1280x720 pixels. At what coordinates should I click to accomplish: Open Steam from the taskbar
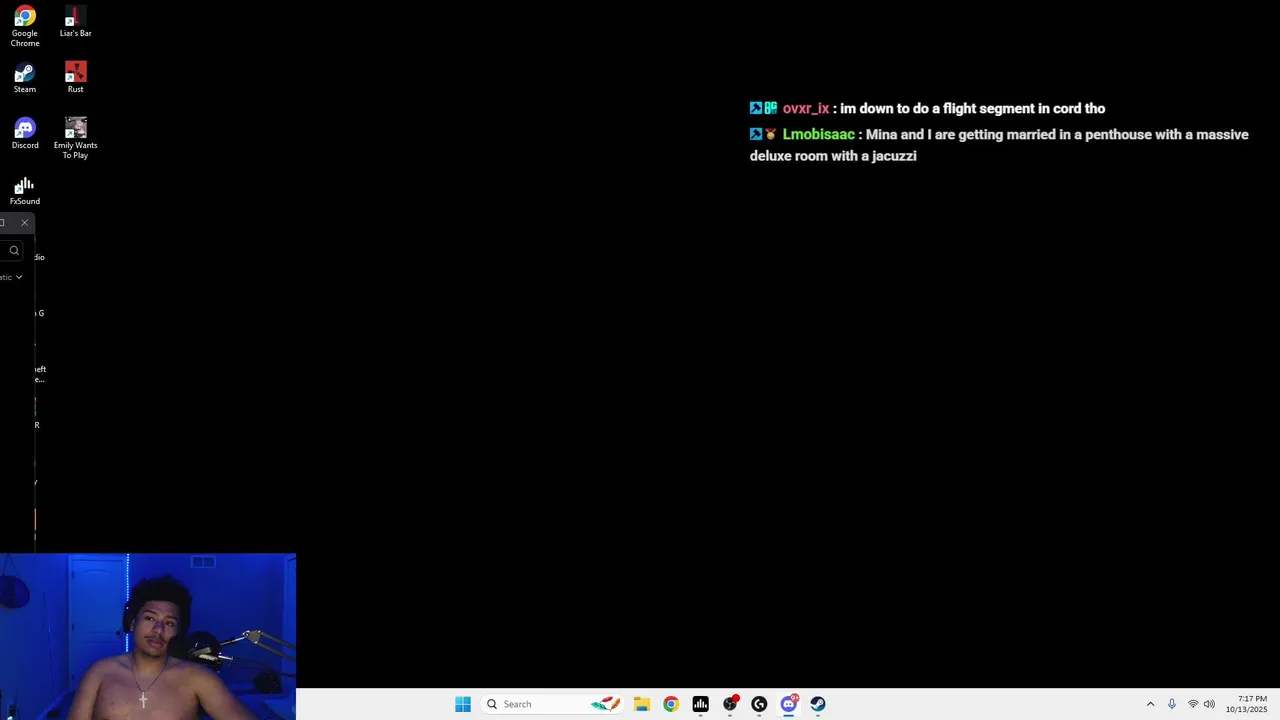pyautogui.click(x=818, y=704)
